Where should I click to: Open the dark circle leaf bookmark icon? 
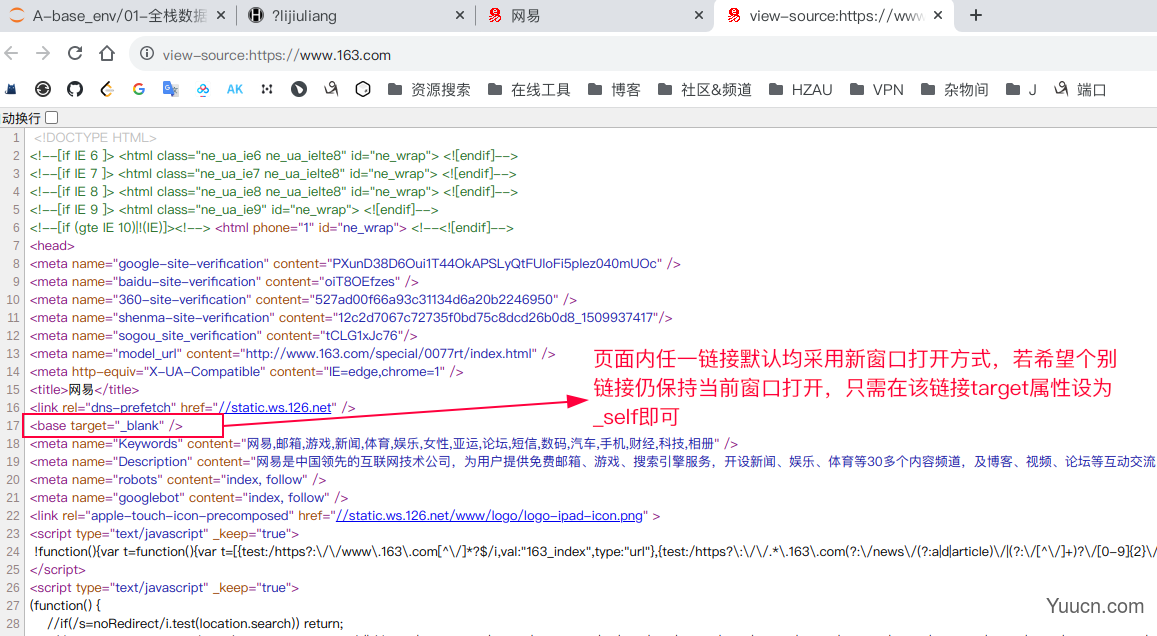299,89
